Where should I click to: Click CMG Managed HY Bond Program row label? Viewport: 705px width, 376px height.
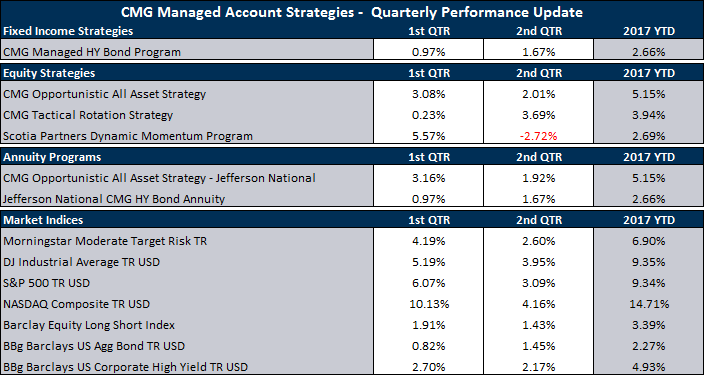(x=92, y=52)
